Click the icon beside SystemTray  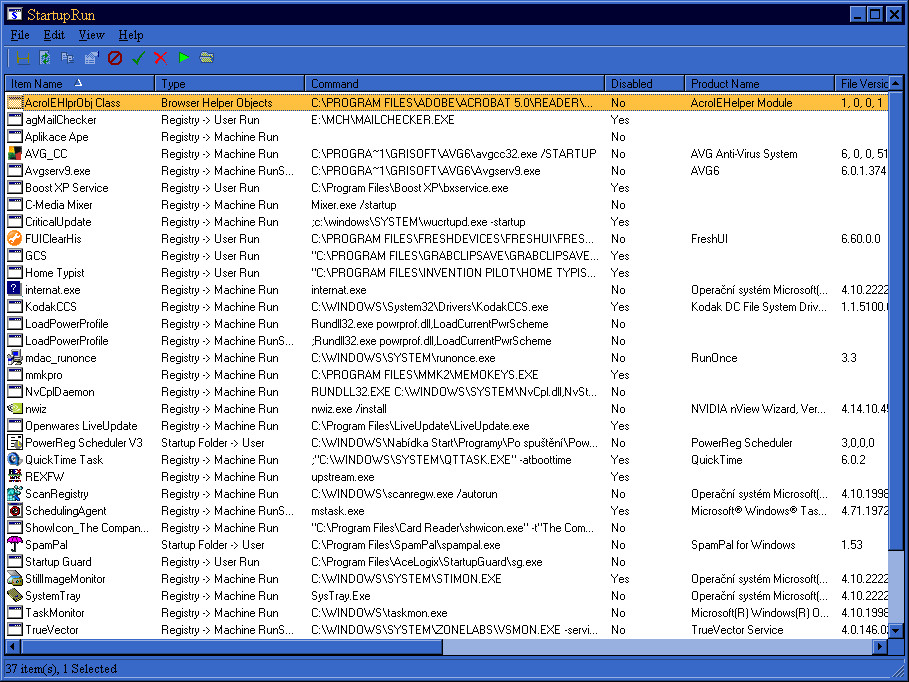(14, 595)
